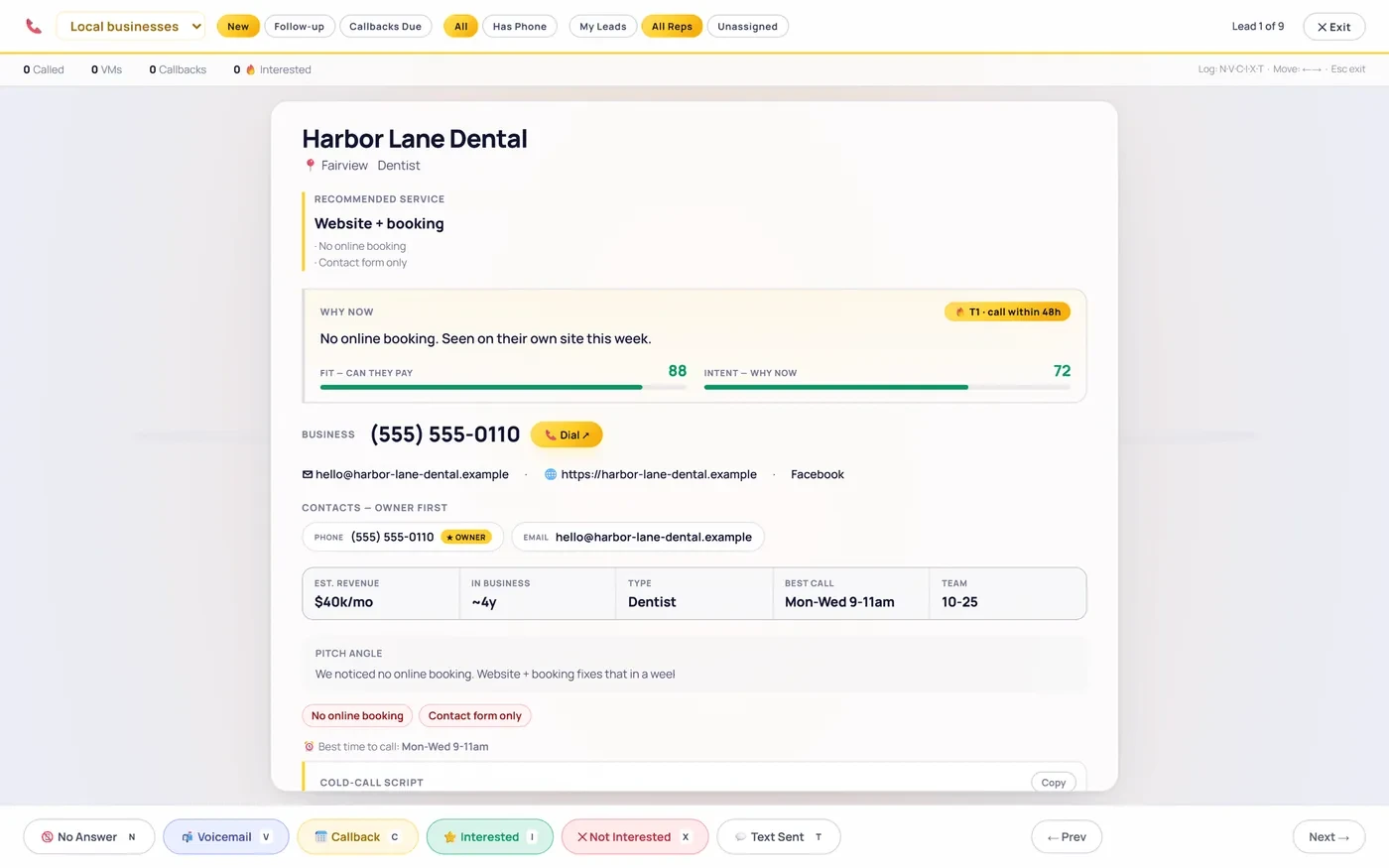Viewport: 1389px width, 868px height.
Task: Open the Local businesses dropdown
Action: coord(130,27)
